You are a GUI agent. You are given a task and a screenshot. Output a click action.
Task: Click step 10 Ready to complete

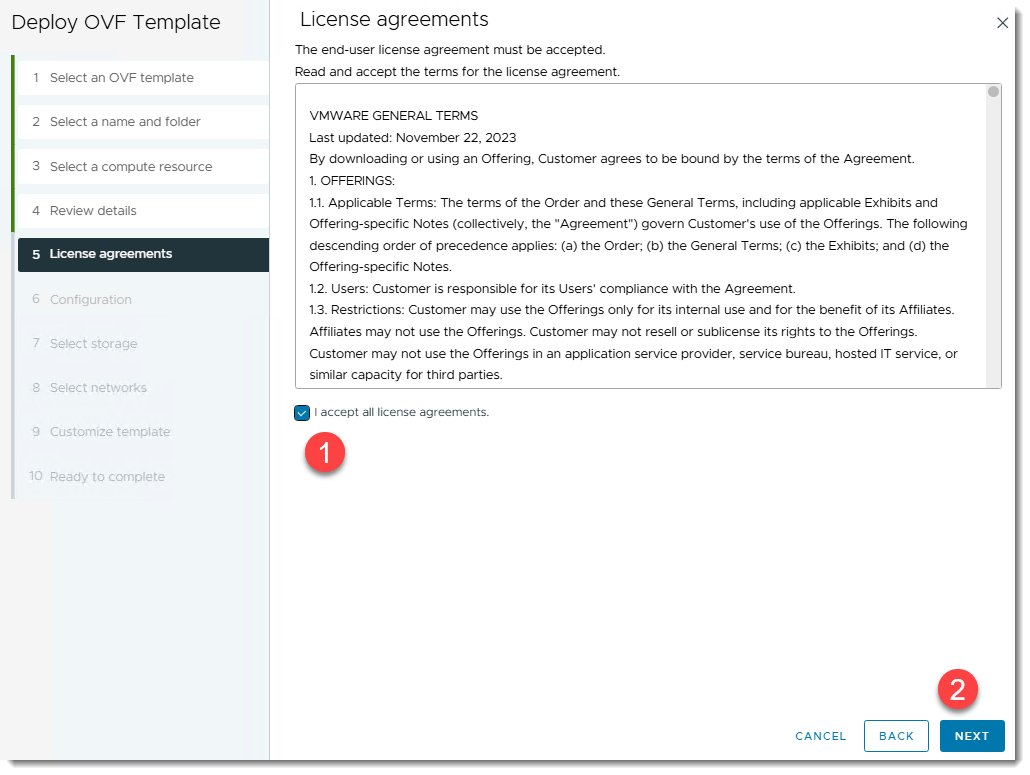tap(107, 477)
